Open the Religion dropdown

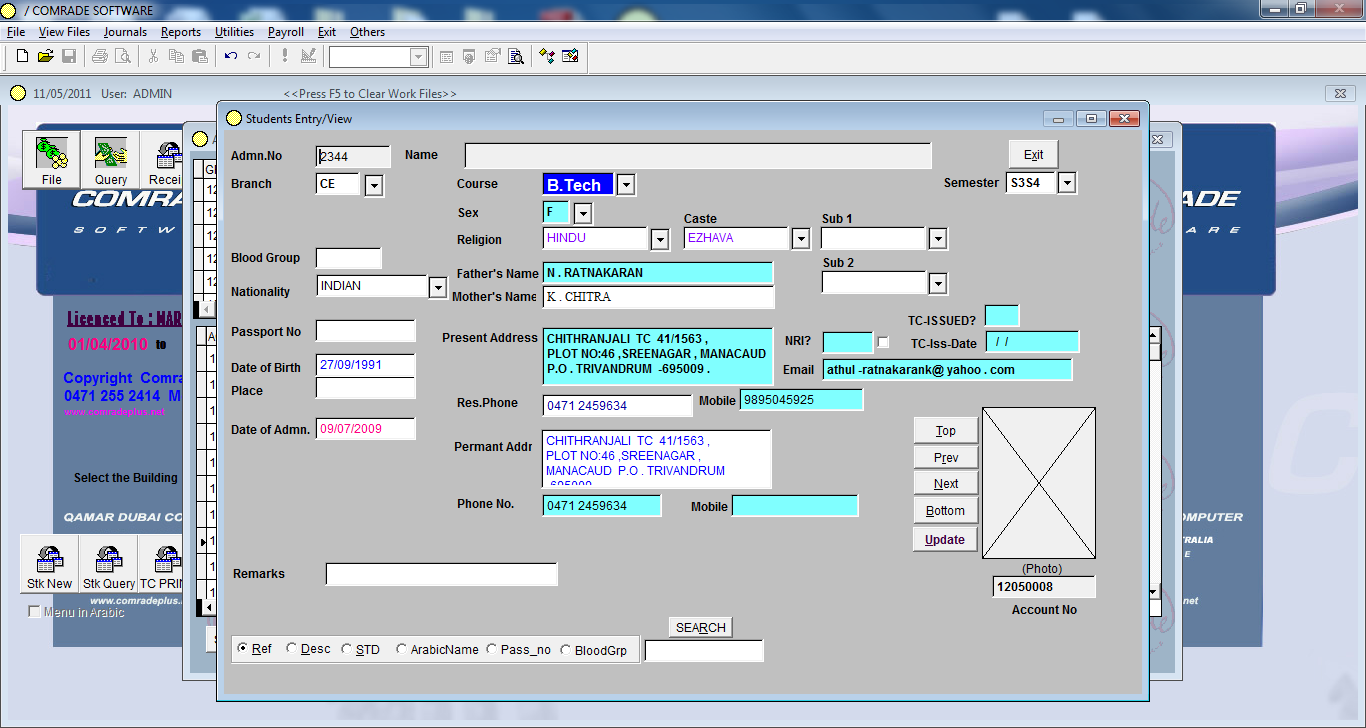[x=659, y=238]
